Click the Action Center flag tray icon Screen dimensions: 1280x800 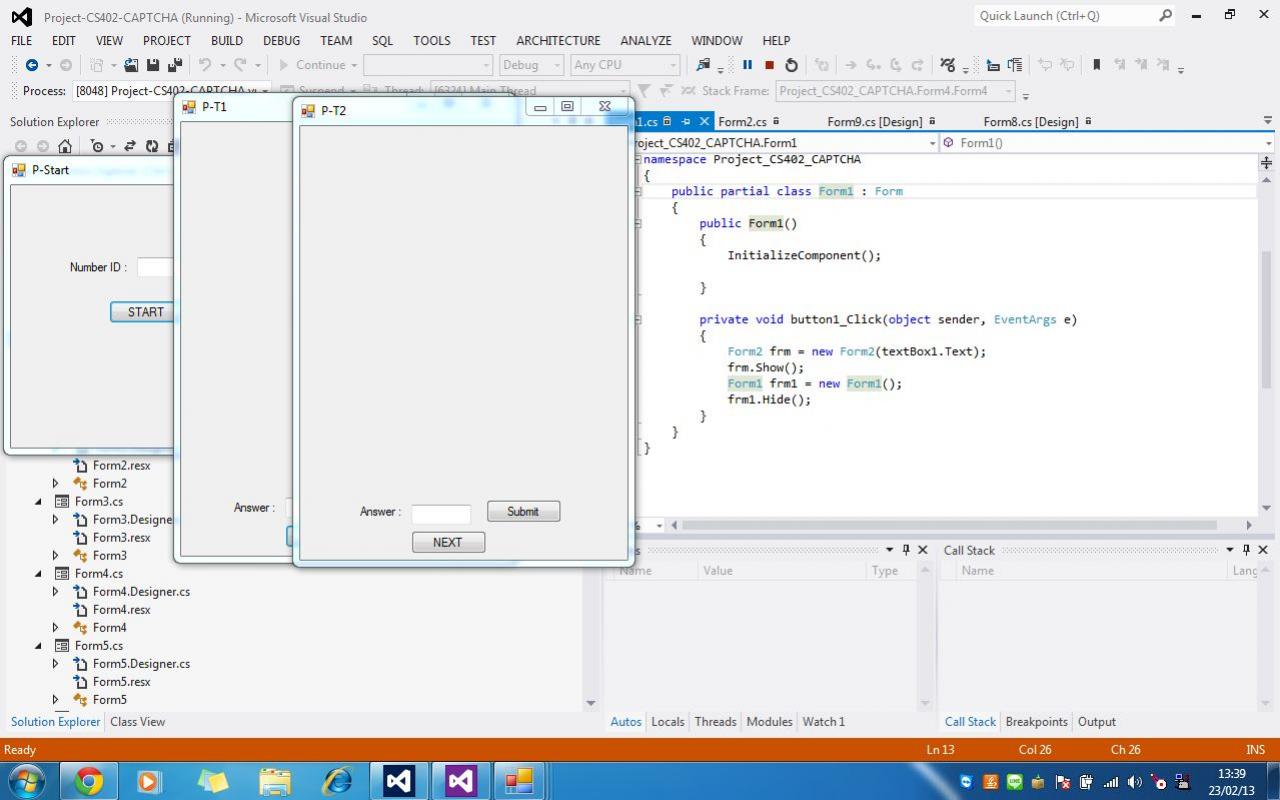pos(1062,782)
